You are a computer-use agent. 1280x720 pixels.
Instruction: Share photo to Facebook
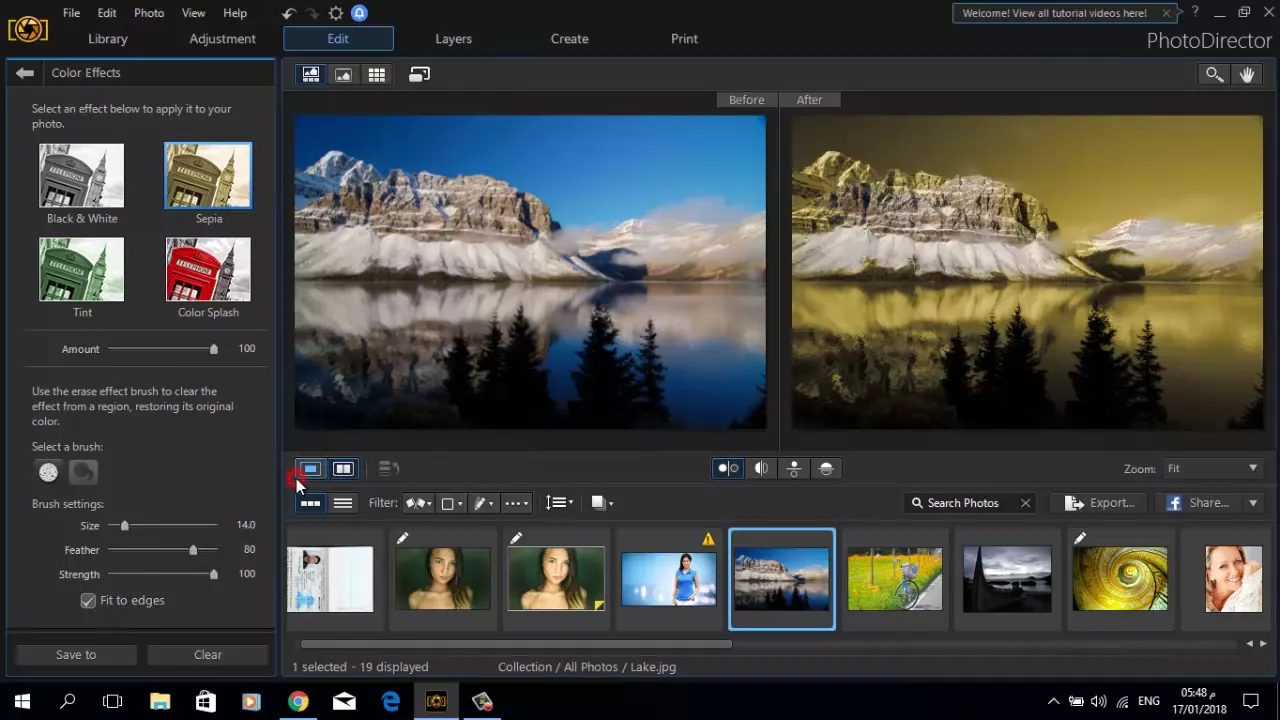(x=1198, y=503)
